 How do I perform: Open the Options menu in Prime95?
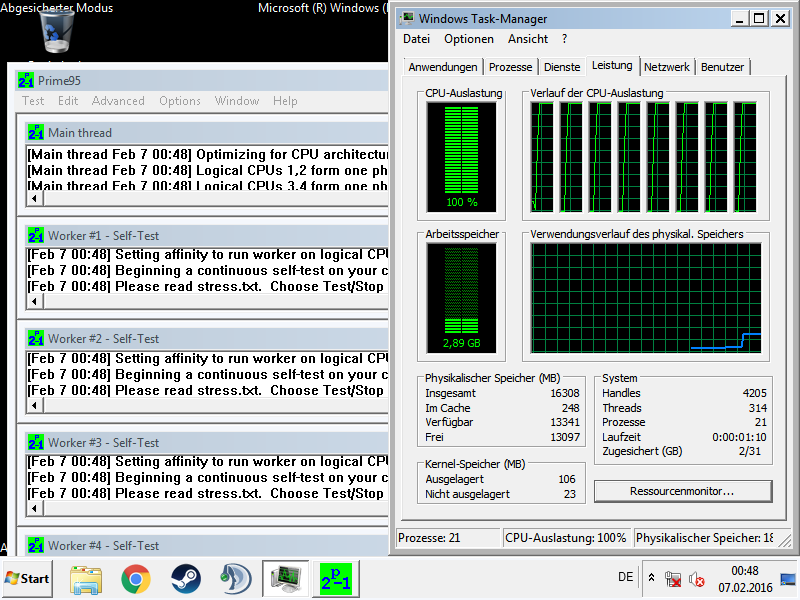(x=180, y=101)
